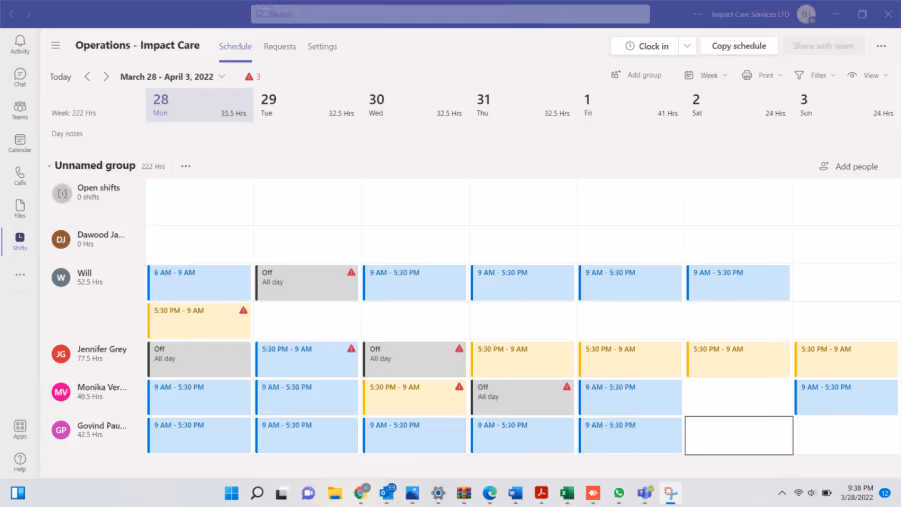Click Add people button
Viewport: 903px width, 507px height.
[849, 167]
